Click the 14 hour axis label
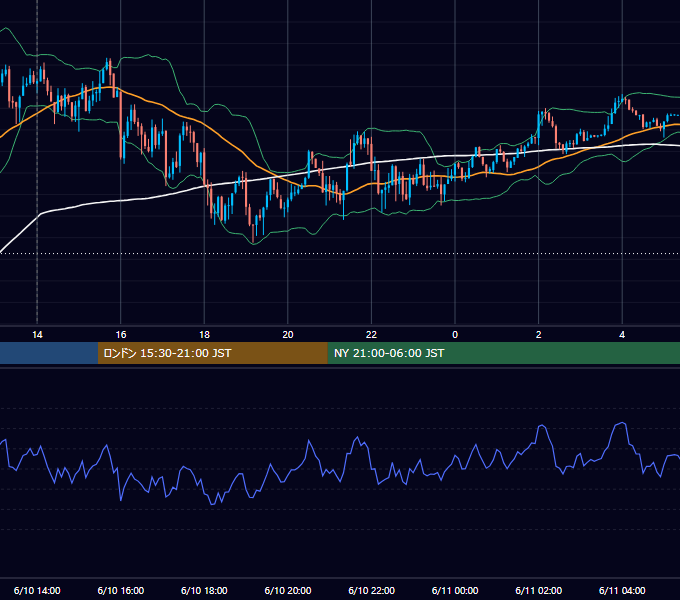Screen dimensions: 680x600 pyautogui.click(x=37, y=335)
